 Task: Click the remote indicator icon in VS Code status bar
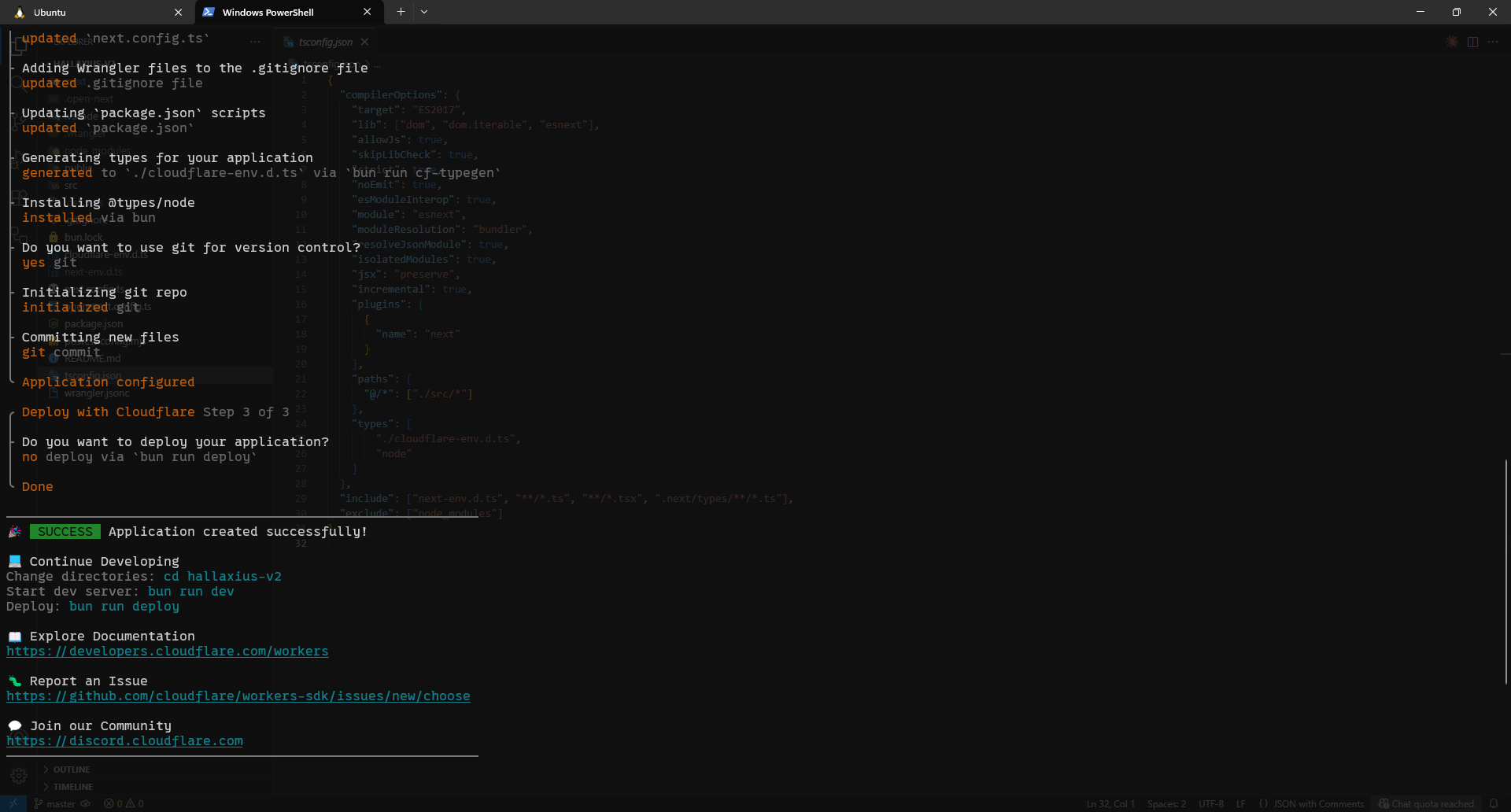(x=13, y=804)
